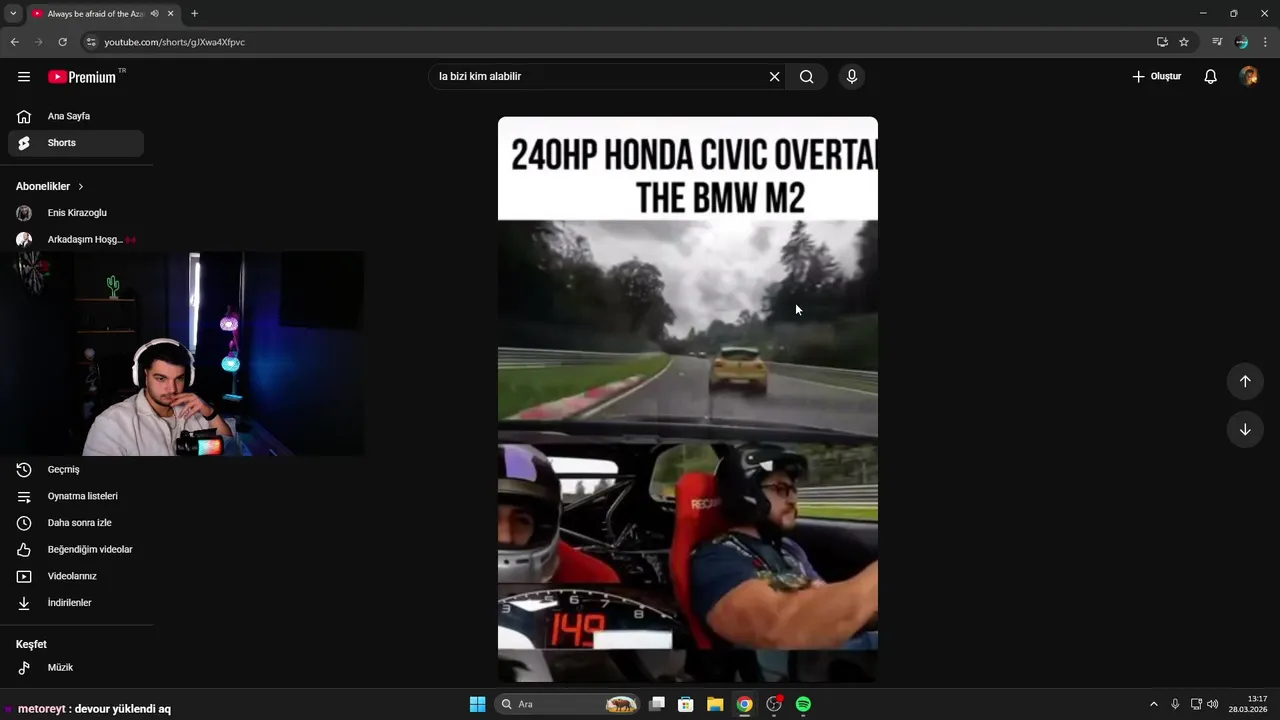Bookmark this page with star icon
Viewport: 1280px width, 720px height.
tap(1184, 42)
